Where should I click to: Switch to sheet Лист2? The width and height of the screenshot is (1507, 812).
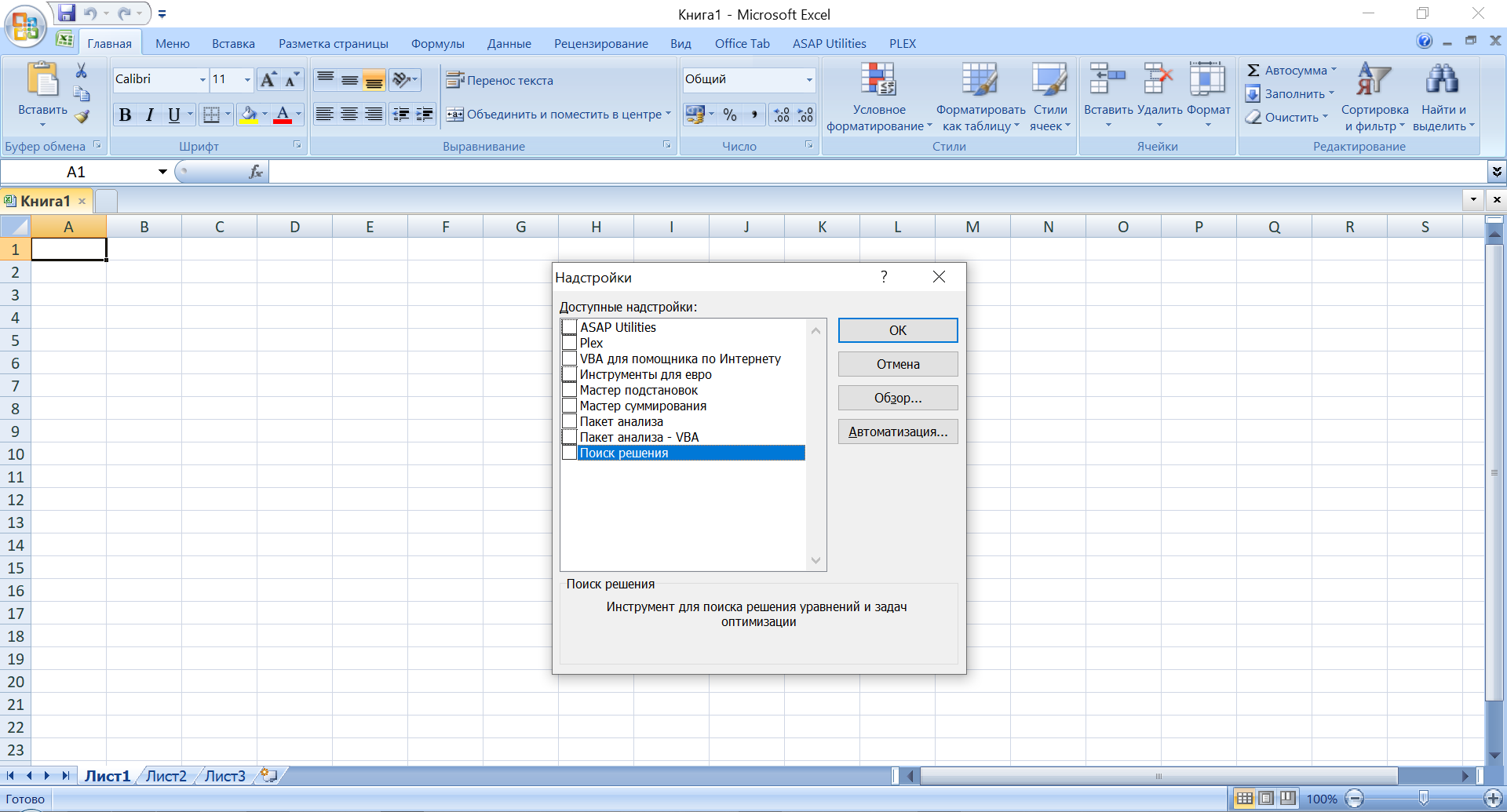[166, 776]
